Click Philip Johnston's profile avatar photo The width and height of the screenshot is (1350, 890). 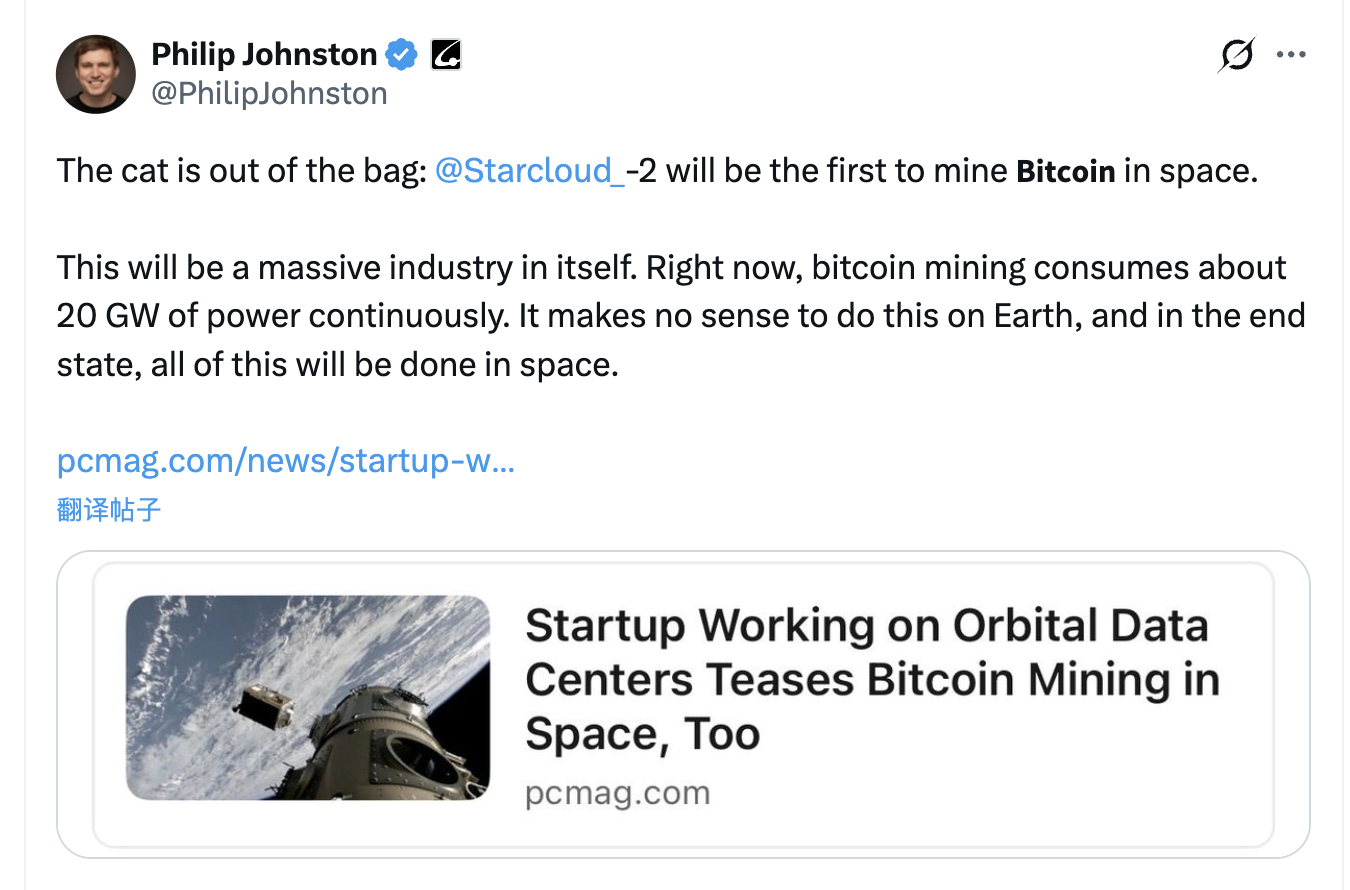pos(96,74)
